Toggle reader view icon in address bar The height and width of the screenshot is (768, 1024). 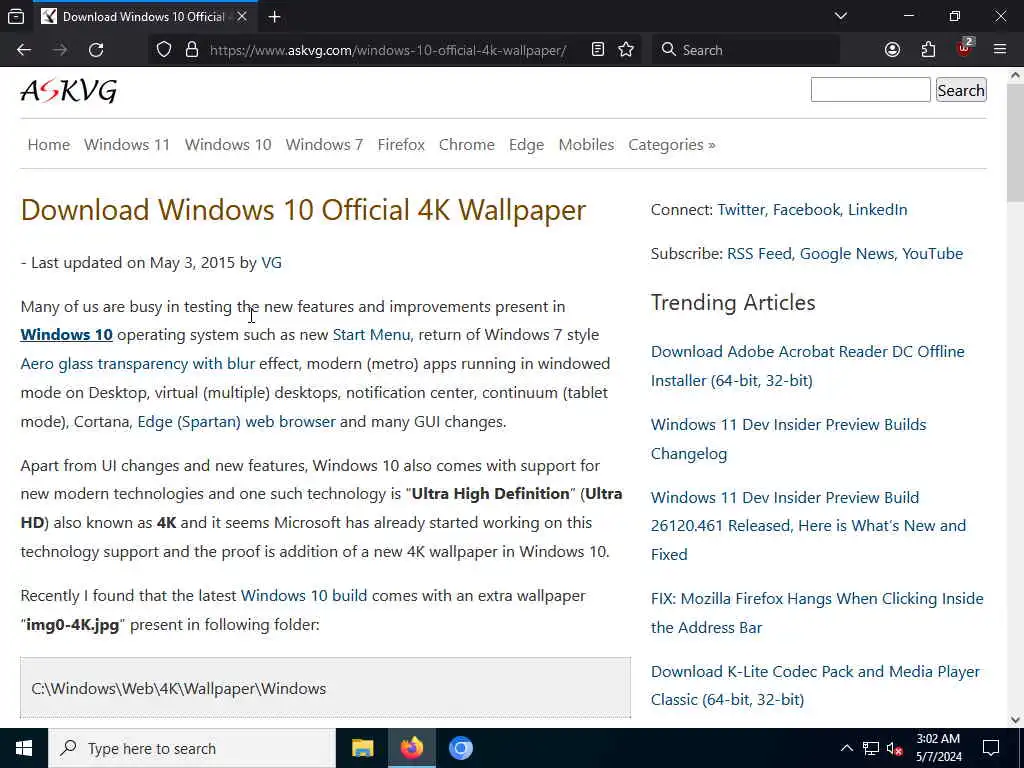click(x=598, y=50)
